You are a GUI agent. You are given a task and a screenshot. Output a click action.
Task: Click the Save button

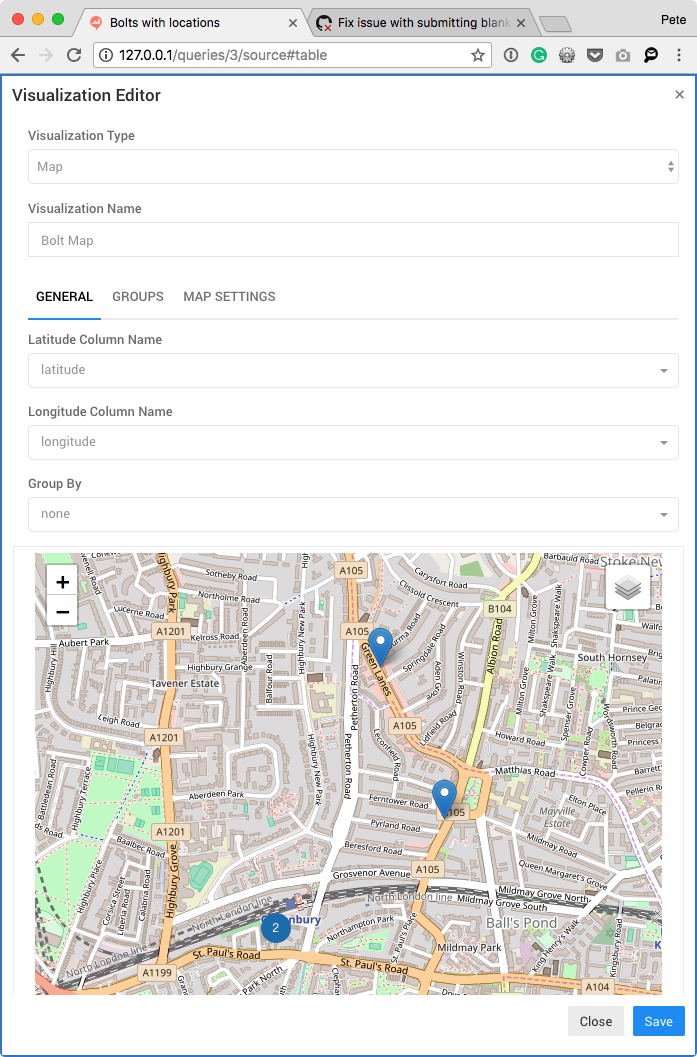click(659, 1021)
